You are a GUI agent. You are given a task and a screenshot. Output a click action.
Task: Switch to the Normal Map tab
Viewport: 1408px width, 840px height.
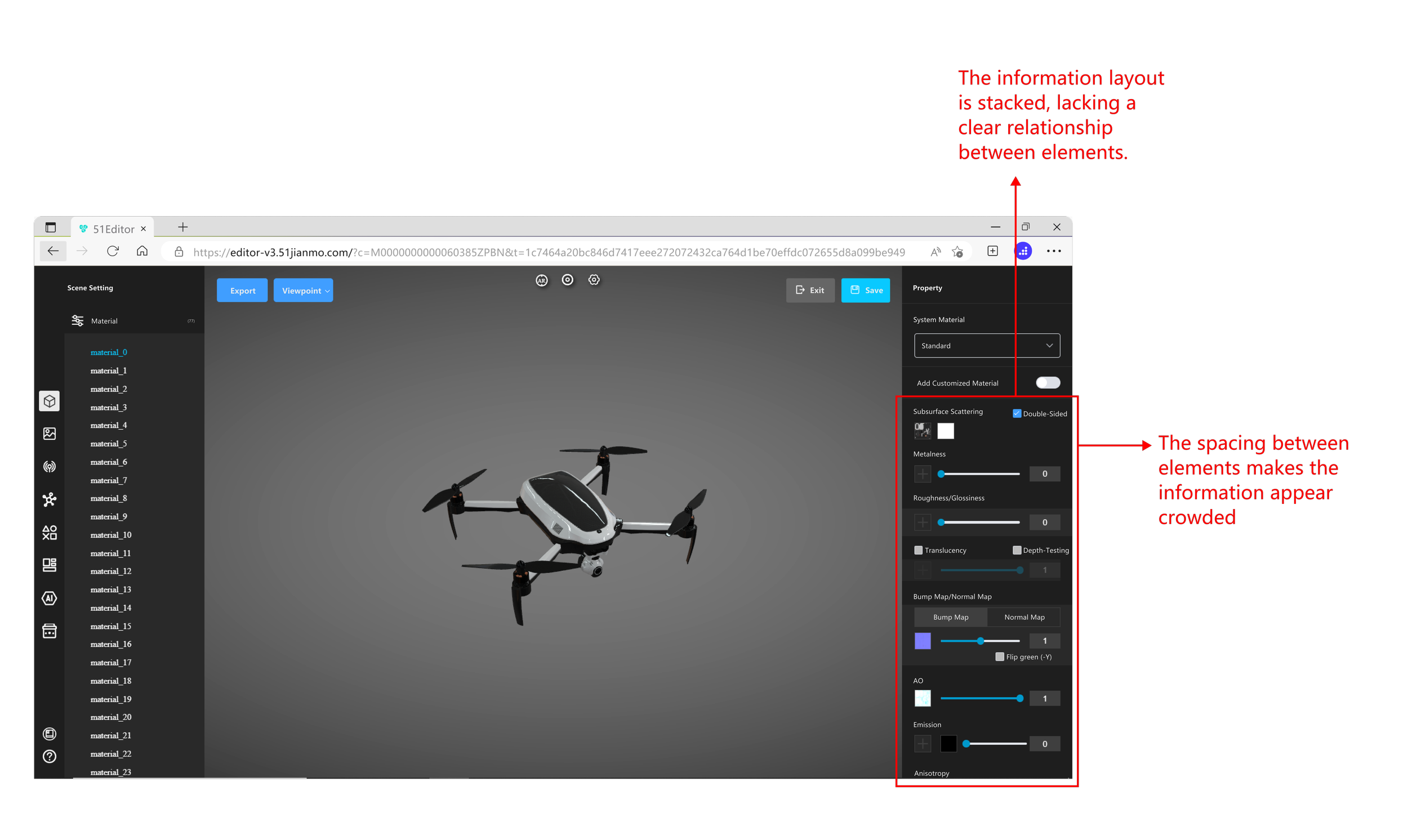(1023, 617)
